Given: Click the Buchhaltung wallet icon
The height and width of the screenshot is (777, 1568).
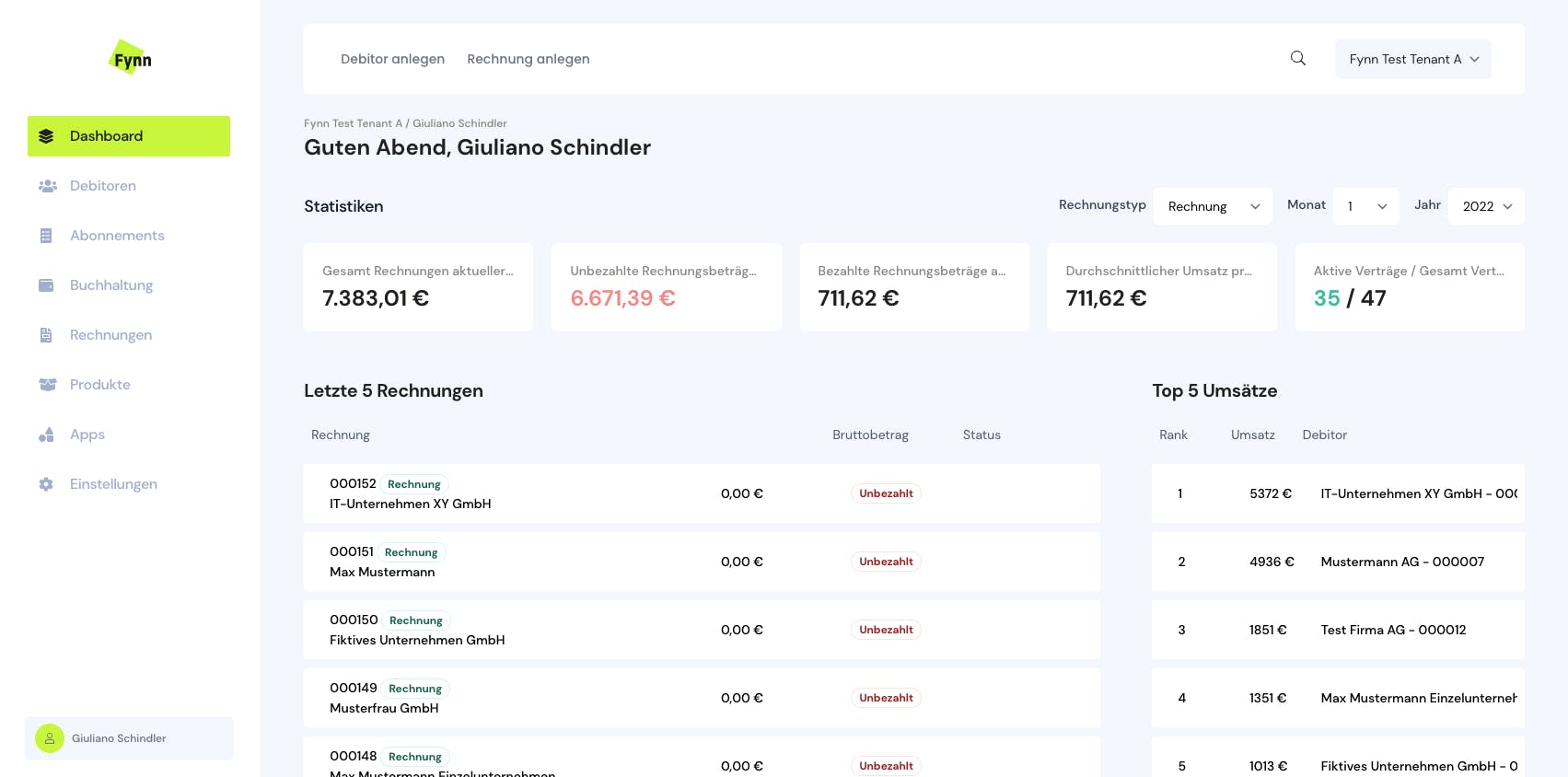Looking at the screenshot, I should (46, 285).
